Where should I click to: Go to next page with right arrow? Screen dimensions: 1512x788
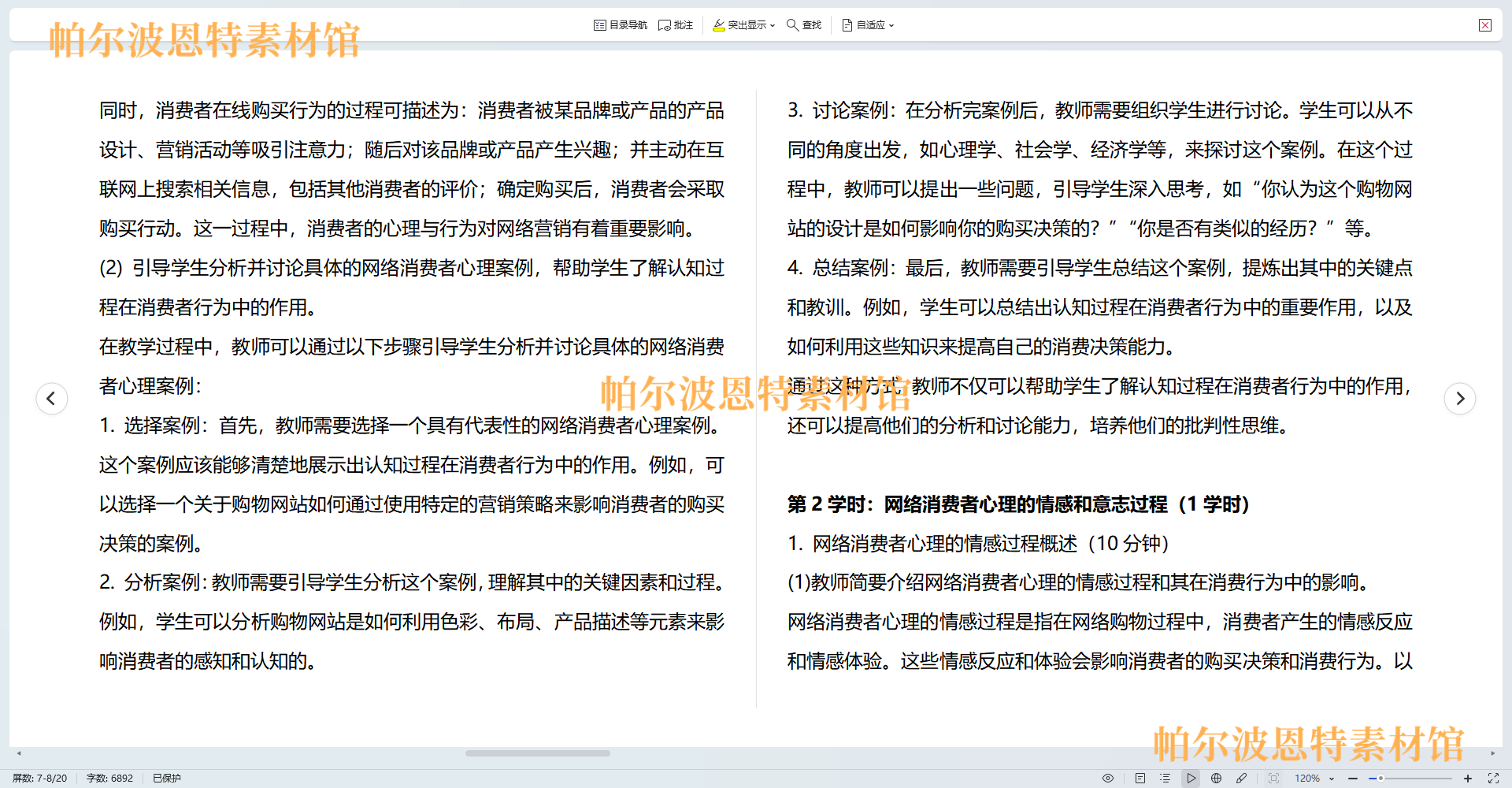(1460, 399)
